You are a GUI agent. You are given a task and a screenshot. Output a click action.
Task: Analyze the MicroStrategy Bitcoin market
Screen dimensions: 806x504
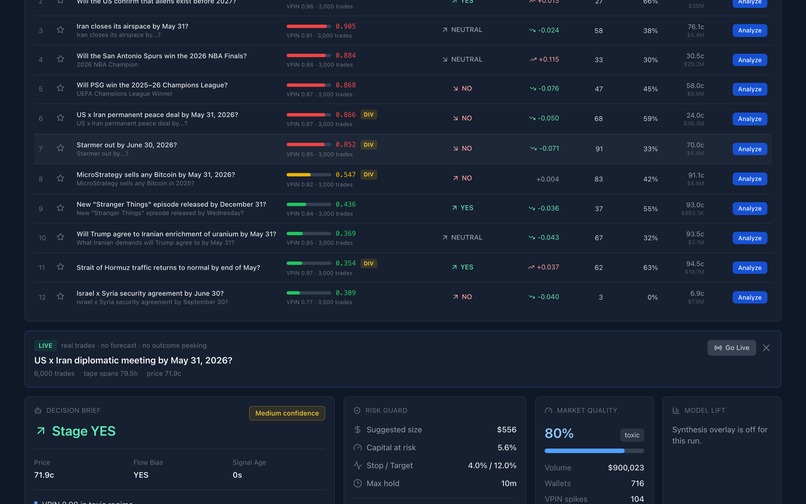coord(749,179)
